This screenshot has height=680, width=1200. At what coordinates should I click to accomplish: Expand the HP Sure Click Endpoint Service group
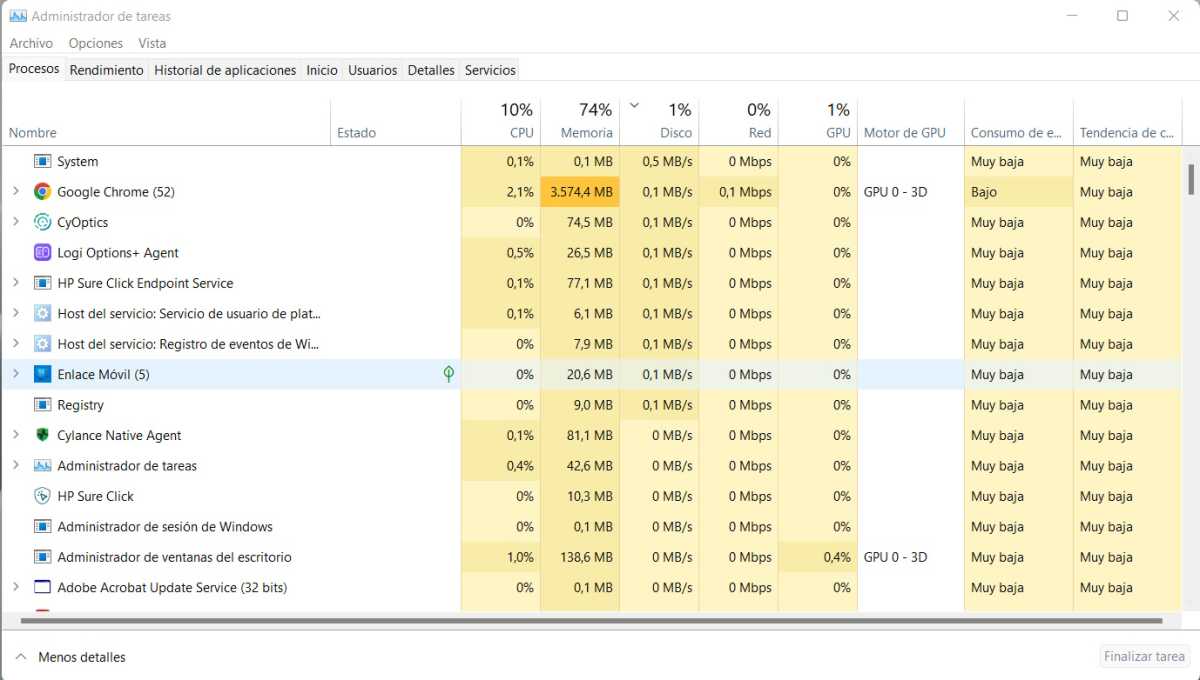click(x=15, y=283)
